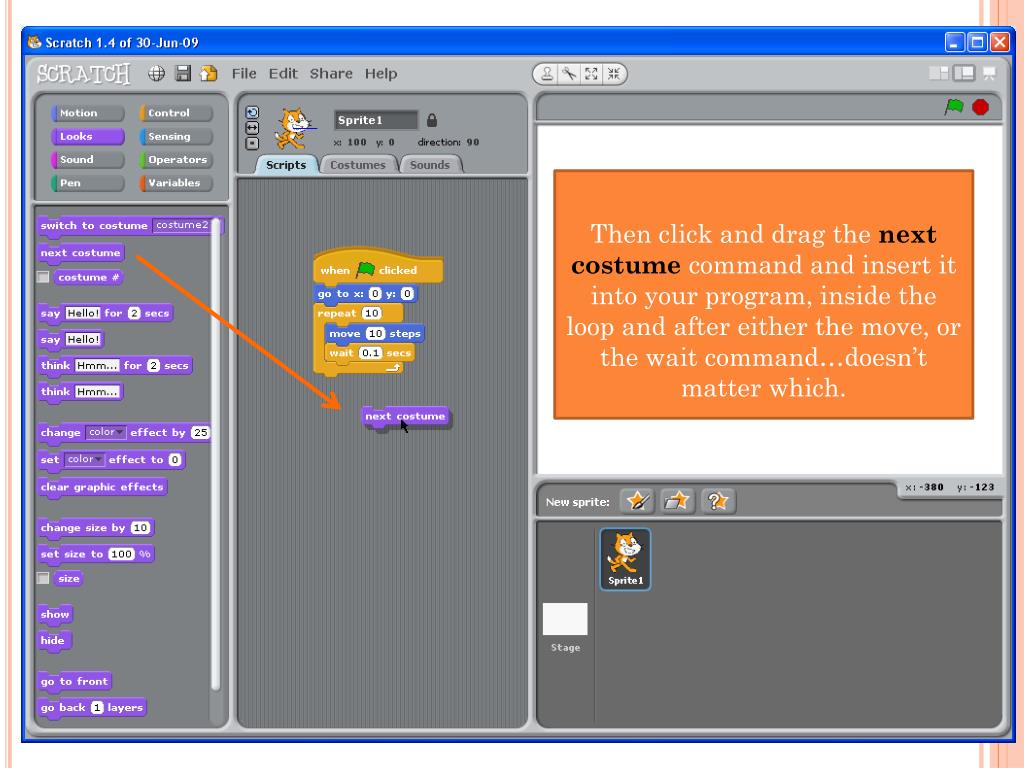Click the steps value in the move block
This screenshot has width=1024, height=768.
pos(375,334)
